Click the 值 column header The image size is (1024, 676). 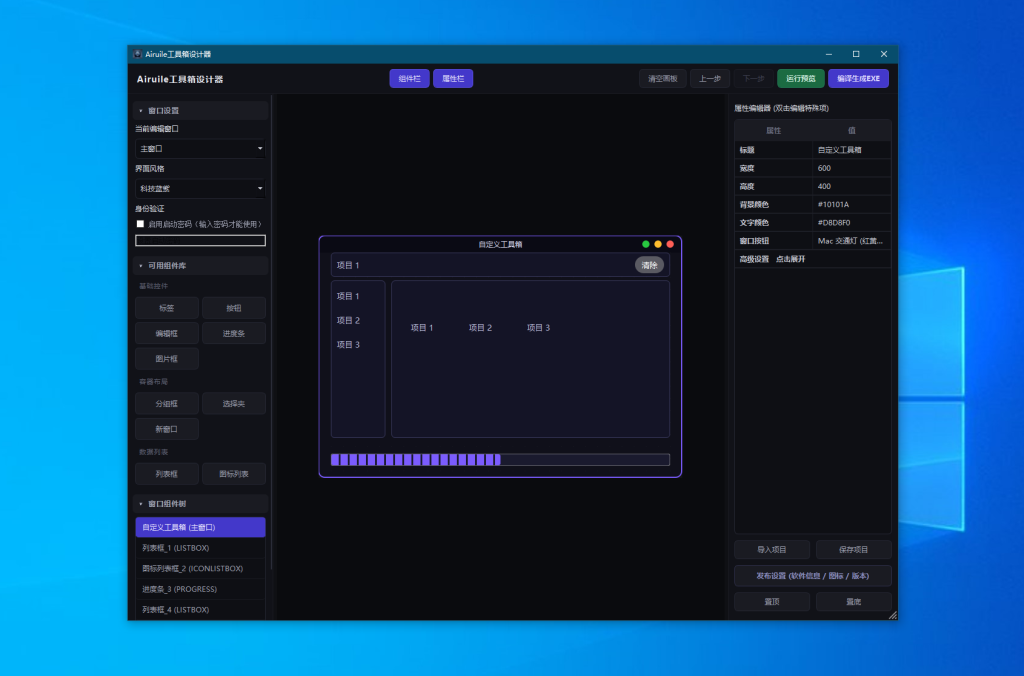[852, 131]
